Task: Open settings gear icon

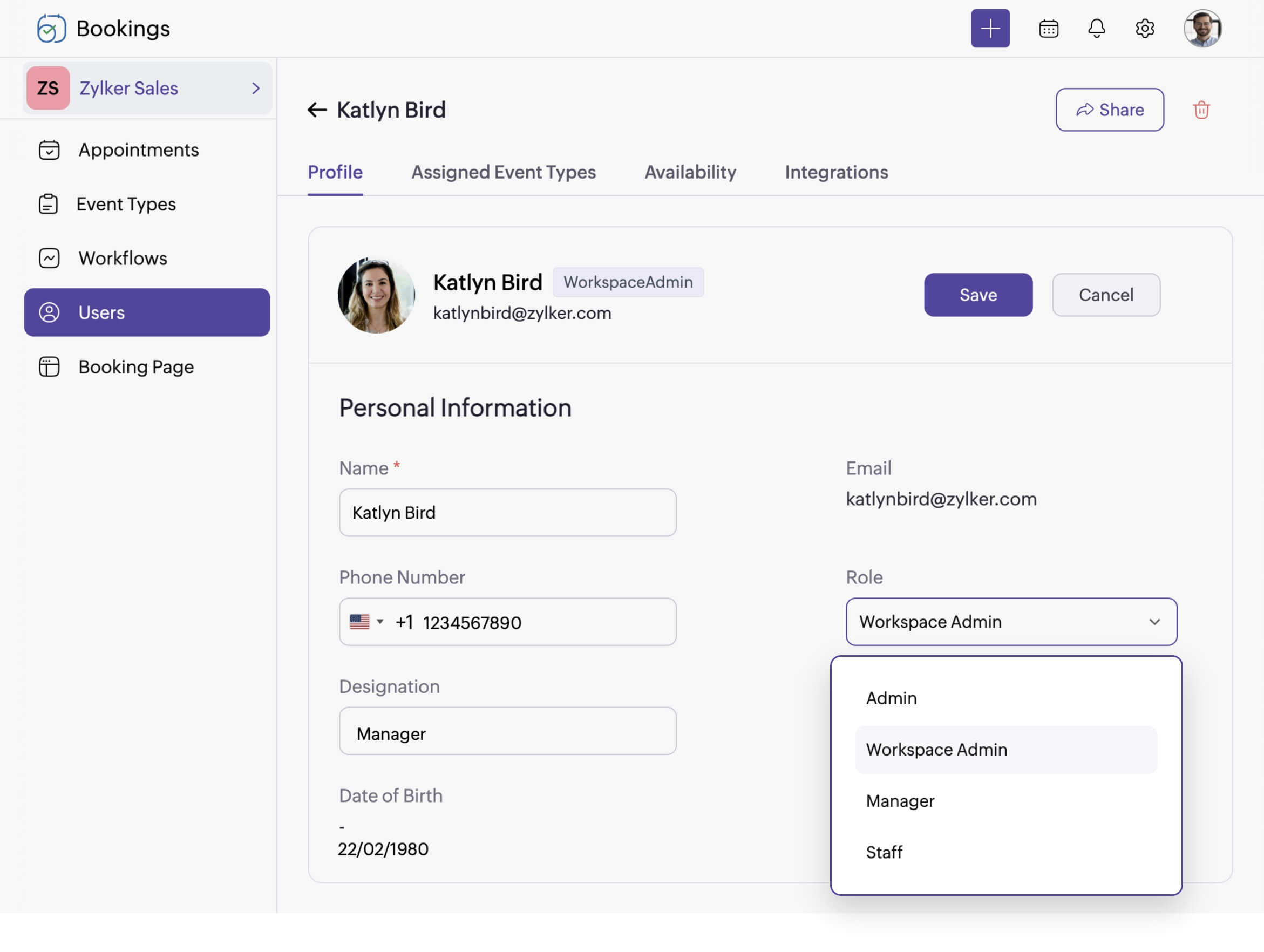Action: coord(1144,29)
